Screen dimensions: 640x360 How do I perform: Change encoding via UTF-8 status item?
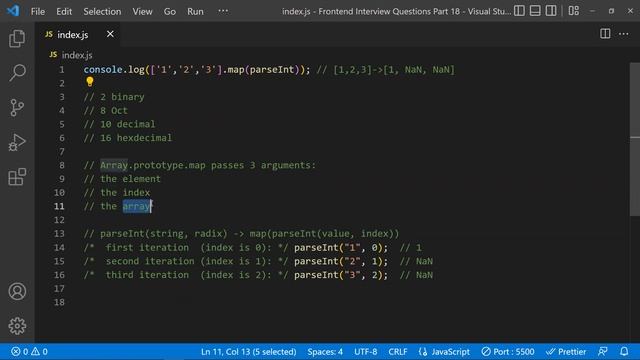tap(365, 351)
